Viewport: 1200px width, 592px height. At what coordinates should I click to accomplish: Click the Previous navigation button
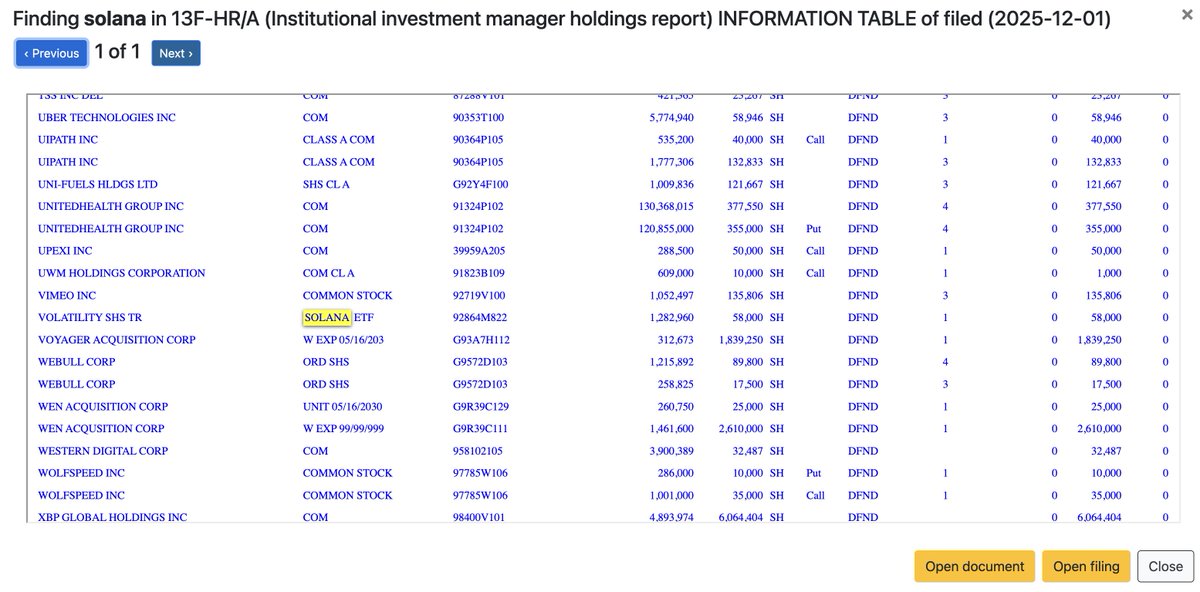(50, 52)
